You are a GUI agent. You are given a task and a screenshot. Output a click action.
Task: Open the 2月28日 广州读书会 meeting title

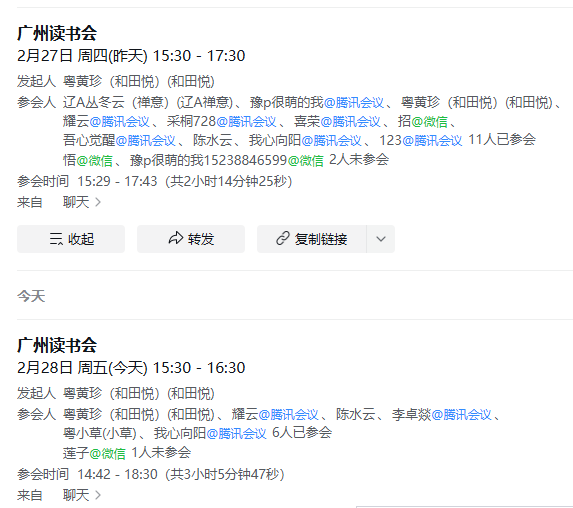(57, 345)
